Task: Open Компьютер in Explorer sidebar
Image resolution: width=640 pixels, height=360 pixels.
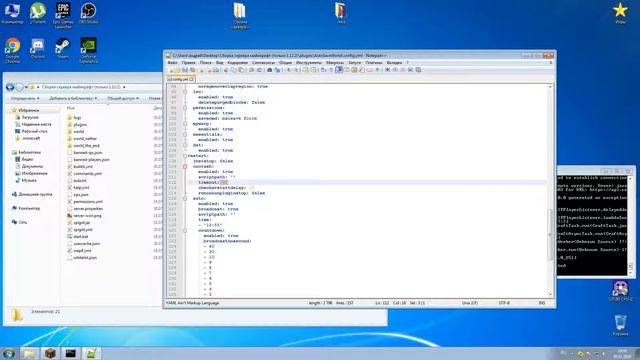Action: [x=26, y=209]
